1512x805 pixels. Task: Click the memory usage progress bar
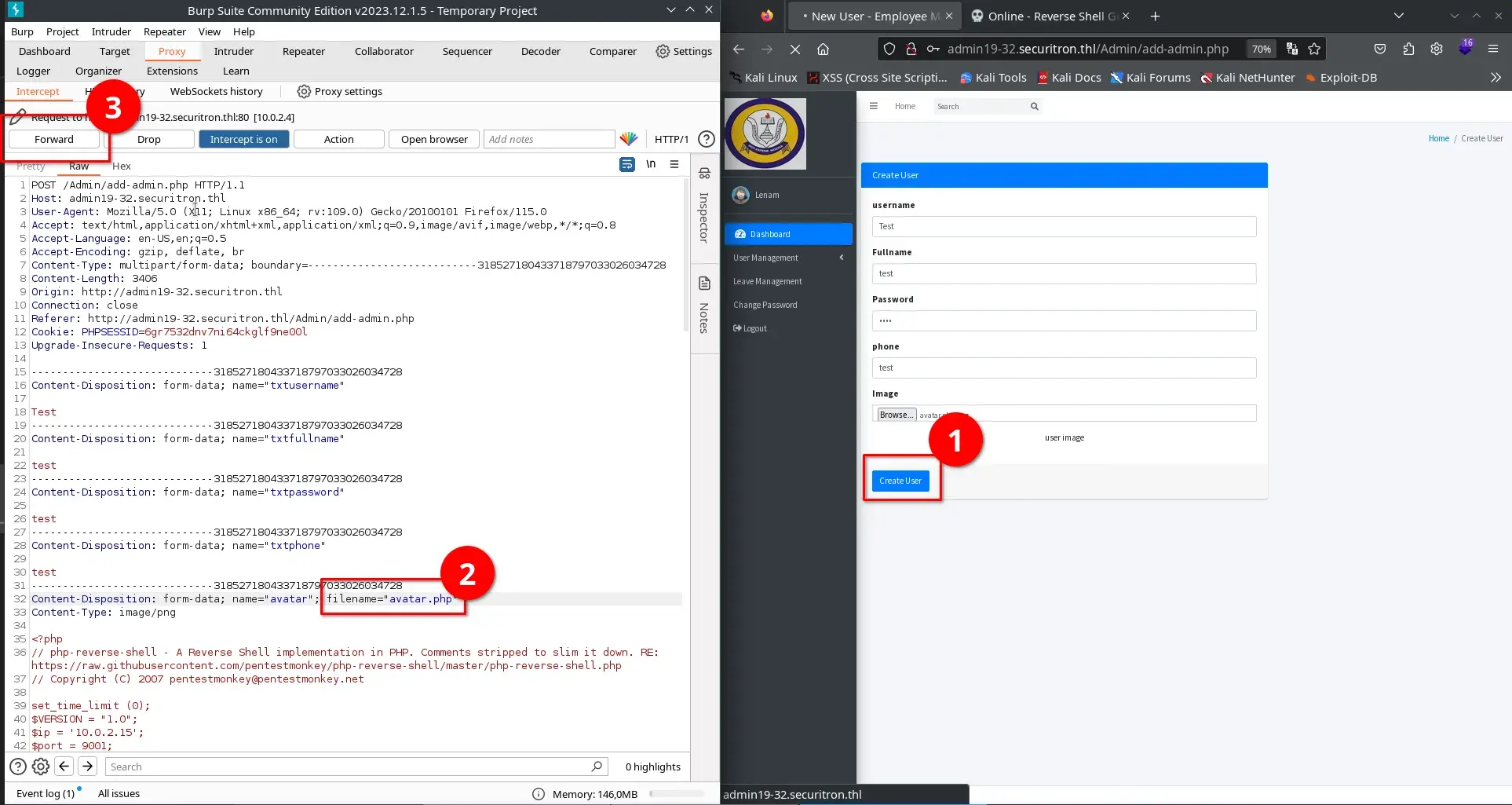tap(677, 794)
